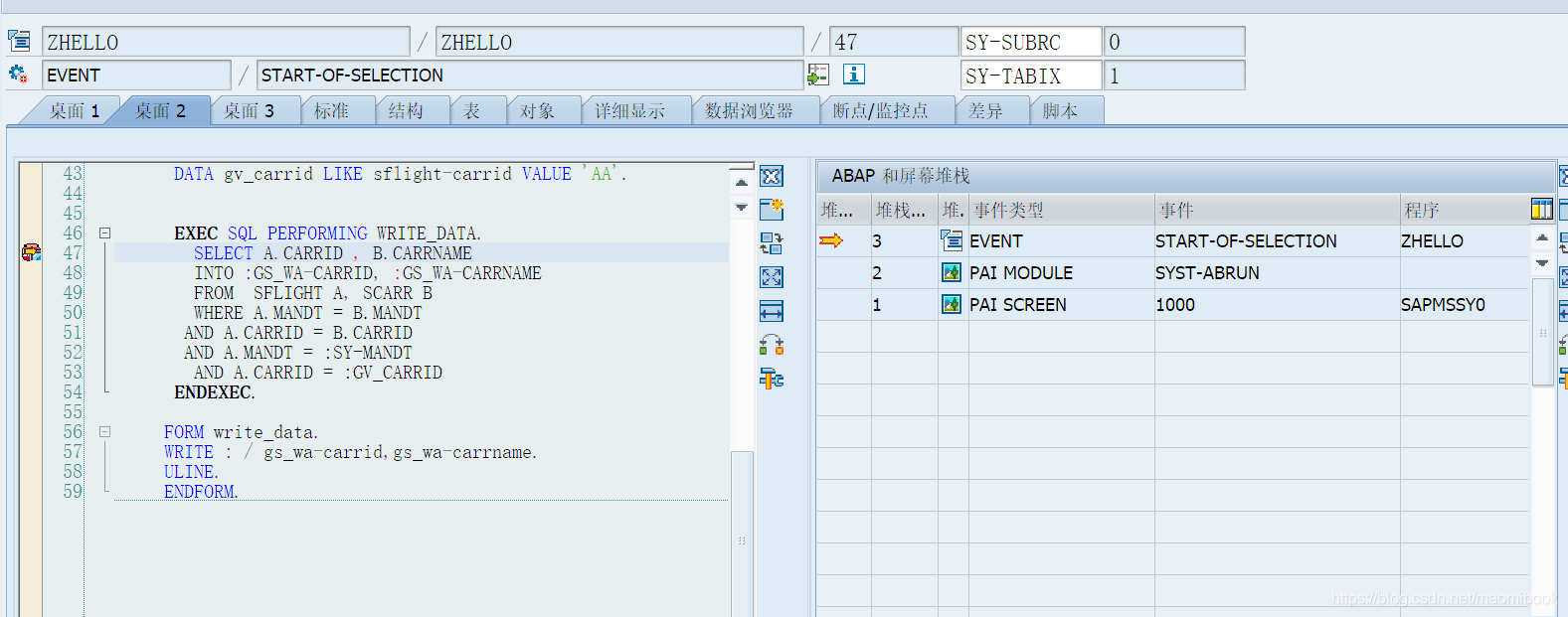Image resolution: width=1568 pixels, height=617 pixels.
Task: Click the 事件类型 column header
Action: 1061,210
